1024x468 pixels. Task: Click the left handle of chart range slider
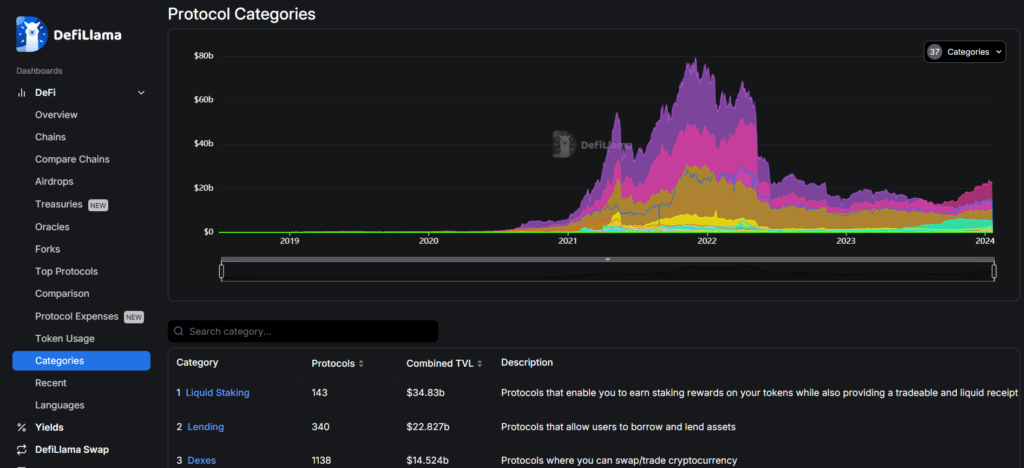tap(222, 270)
